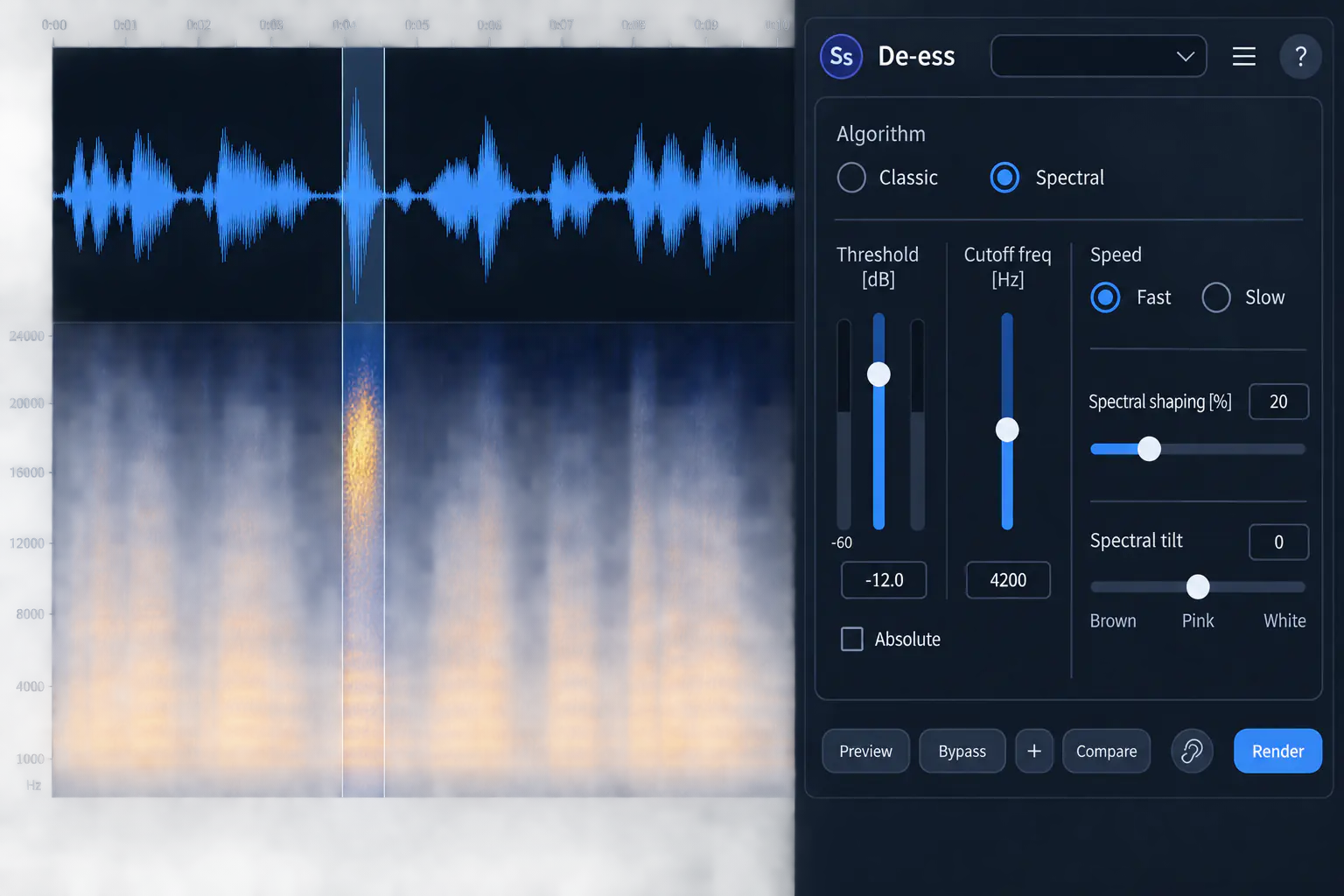Click the Bypass button
The width and height of the screenshot is (1344, 896).
point(962,751)
